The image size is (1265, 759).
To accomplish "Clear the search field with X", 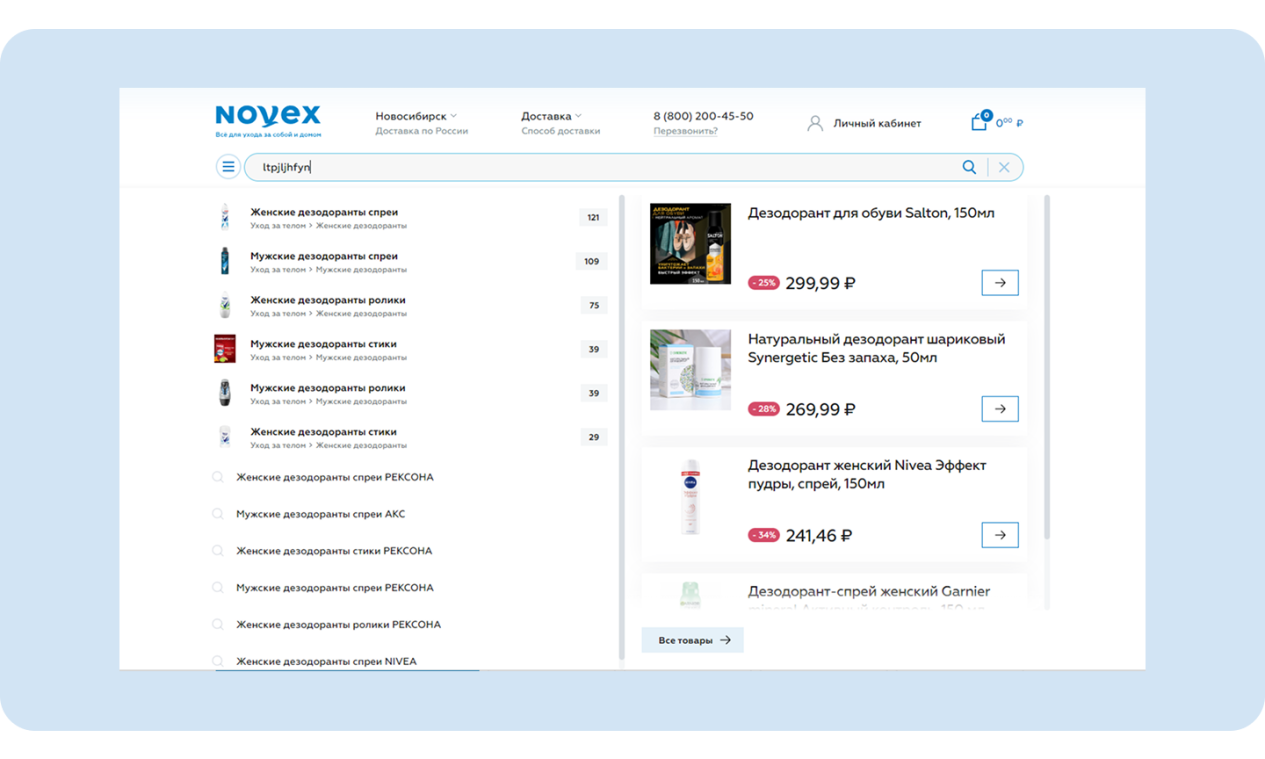I will pyautogui.click(x=1004, y=167).
